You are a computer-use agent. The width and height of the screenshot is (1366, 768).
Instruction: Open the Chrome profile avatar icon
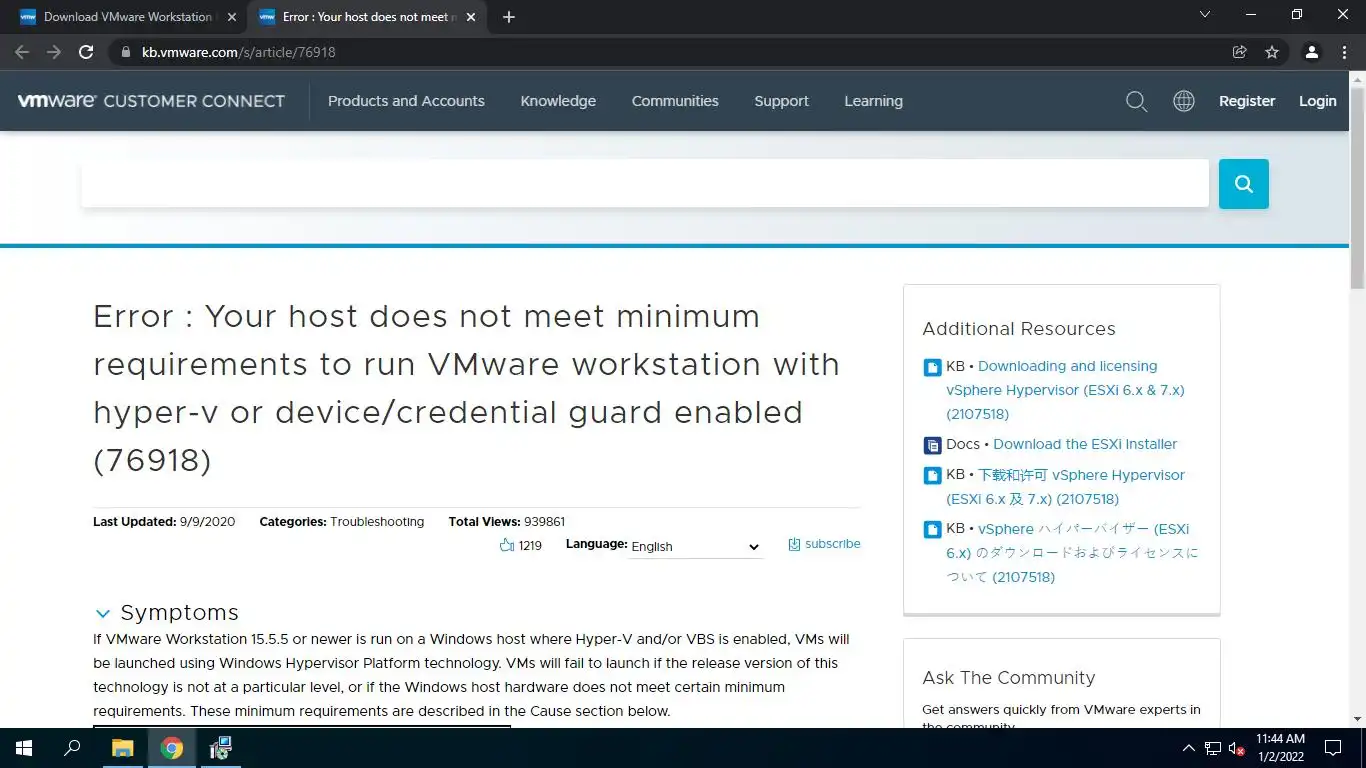click(1312, 52)
